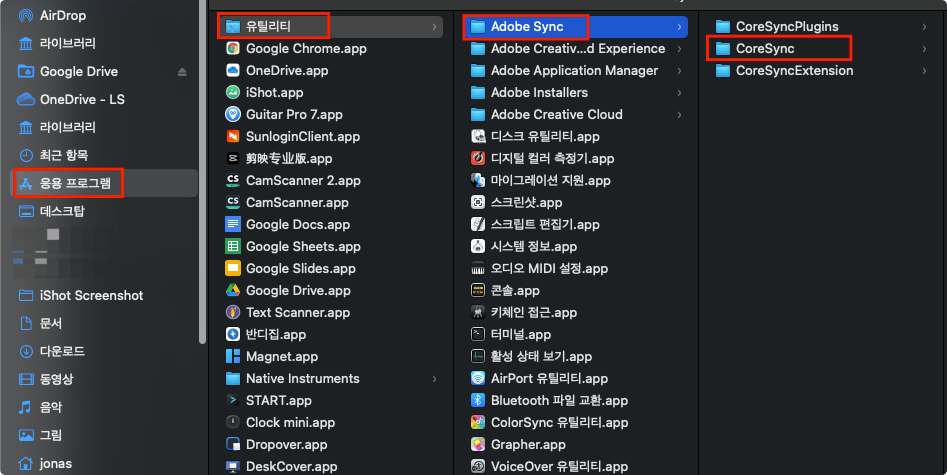
Task: Click the OneDrive.app cloud icon
Action: pyautogui.click(x=233, y=70)
